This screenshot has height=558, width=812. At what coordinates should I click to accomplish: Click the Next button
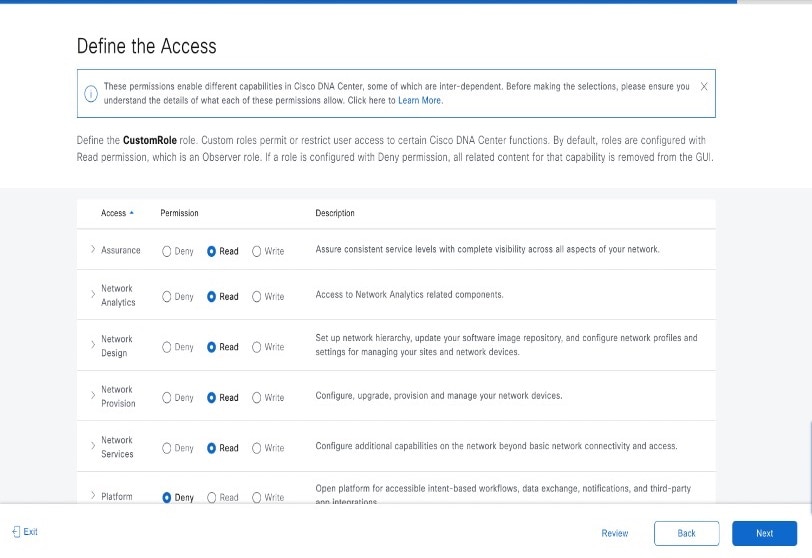pos(764,533)
